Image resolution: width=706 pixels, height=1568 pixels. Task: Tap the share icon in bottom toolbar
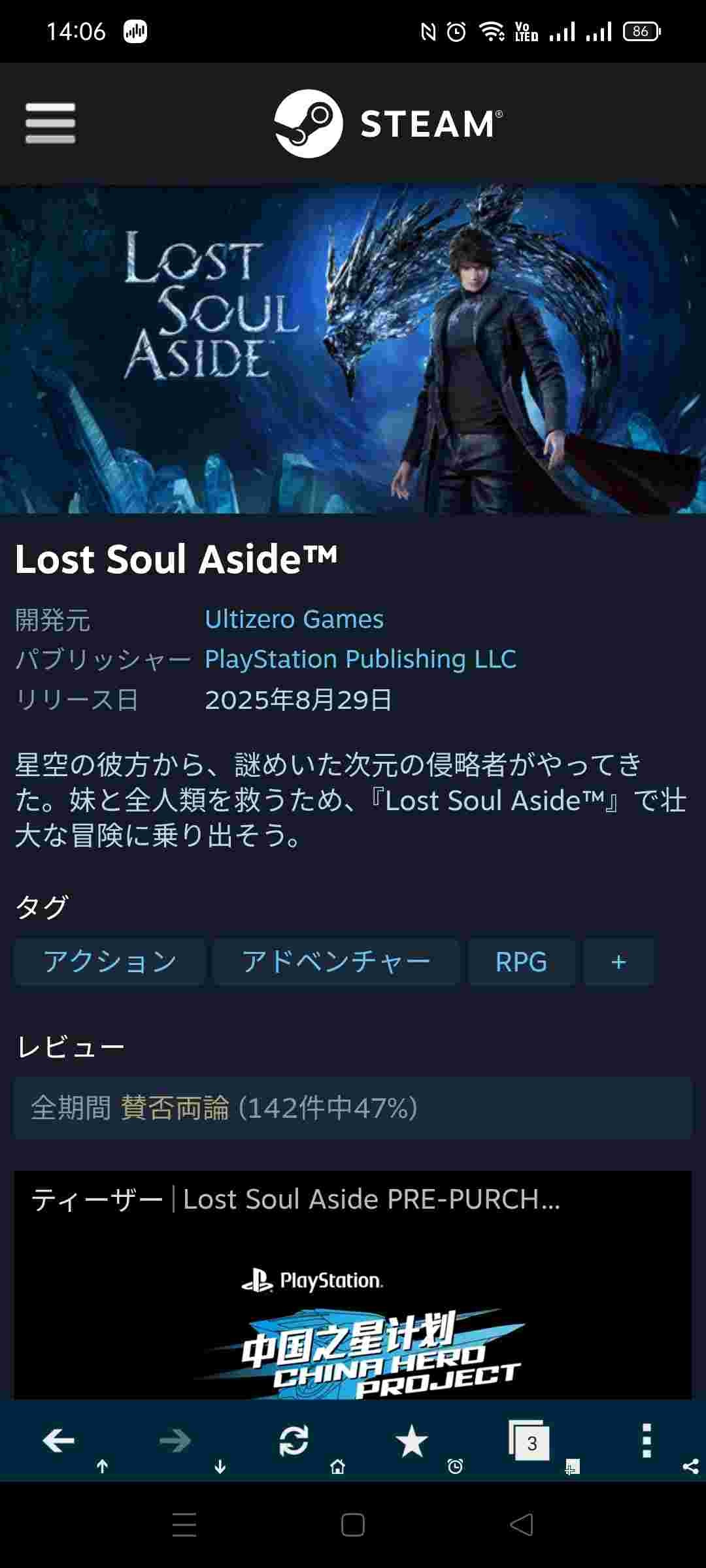690,1467
